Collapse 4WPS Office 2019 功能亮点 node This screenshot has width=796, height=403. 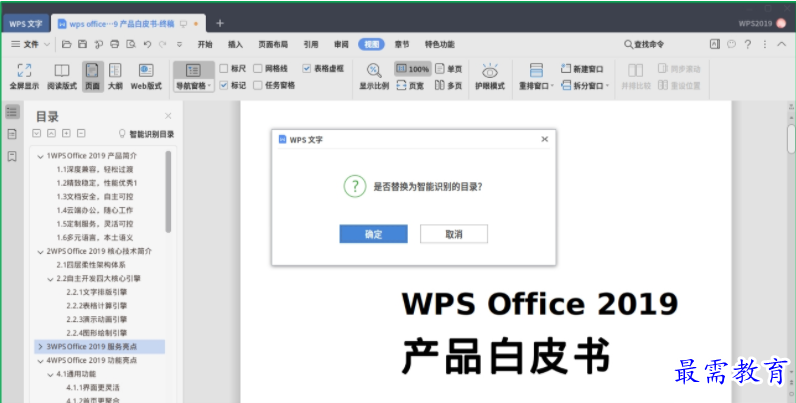(x=40, y=360)
